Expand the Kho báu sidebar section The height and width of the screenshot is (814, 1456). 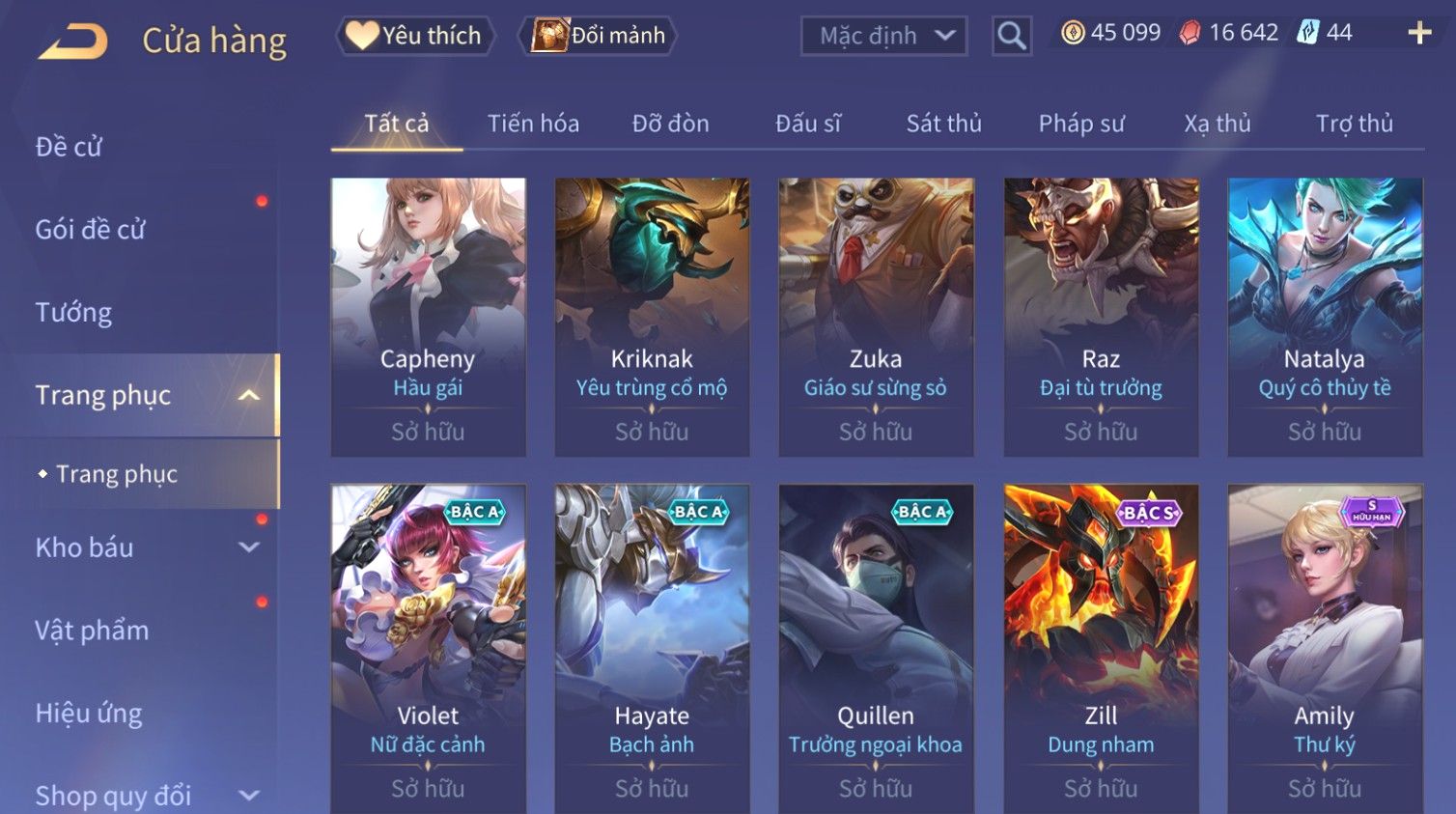coord(248,547)
